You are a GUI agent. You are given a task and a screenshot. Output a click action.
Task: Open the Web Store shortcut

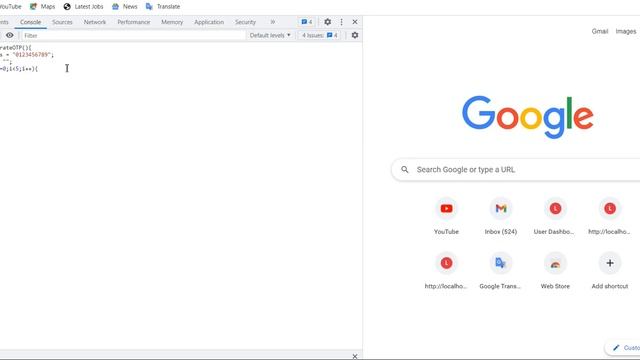(555, 271)
